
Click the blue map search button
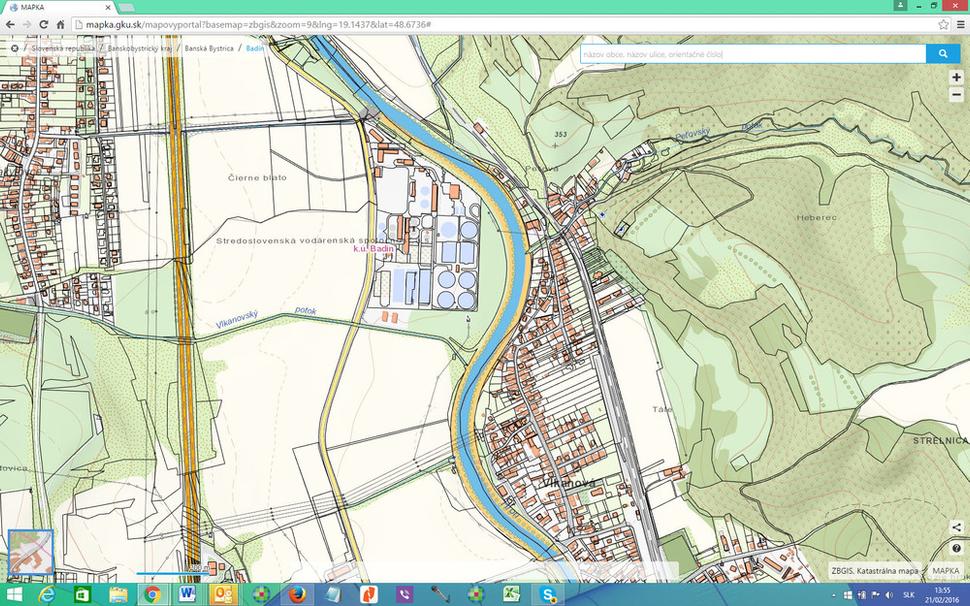pos(943,54)
